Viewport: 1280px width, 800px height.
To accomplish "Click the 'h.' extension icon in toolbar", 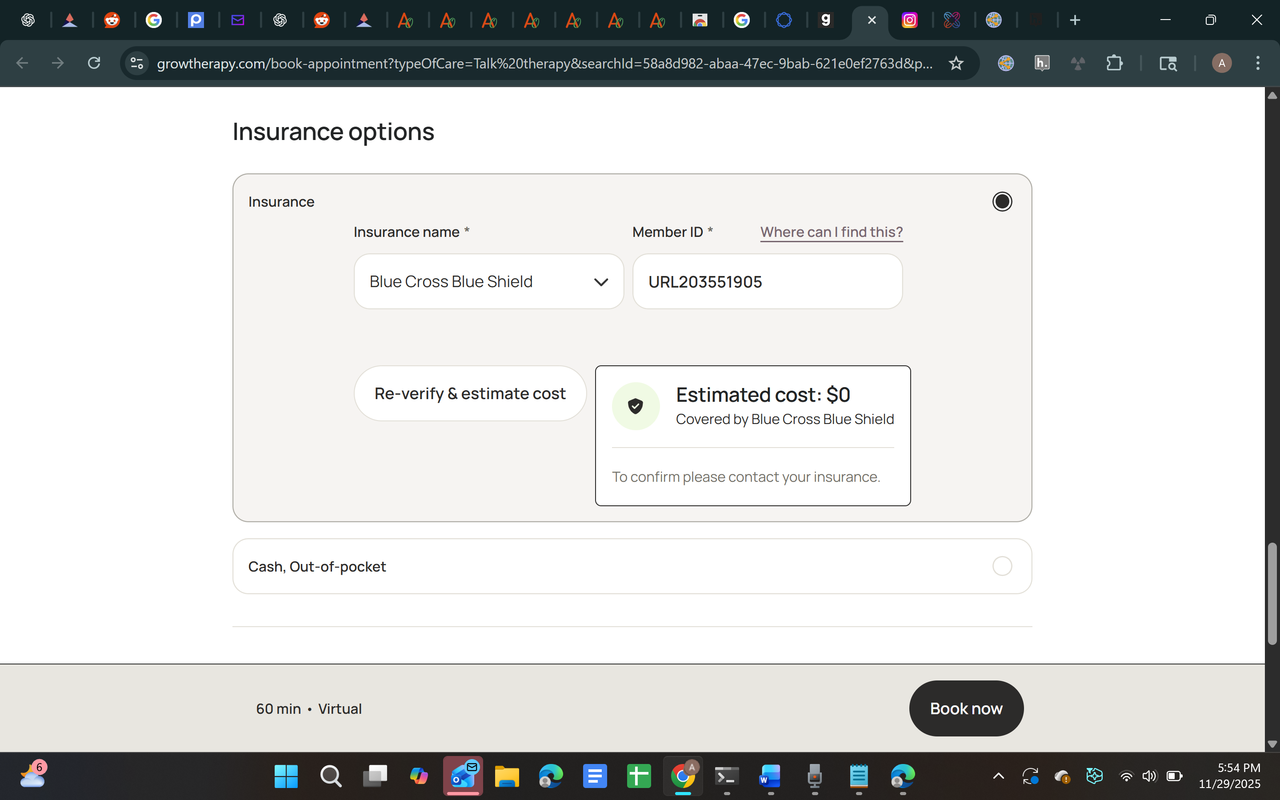I will [x=1042, y=63].
